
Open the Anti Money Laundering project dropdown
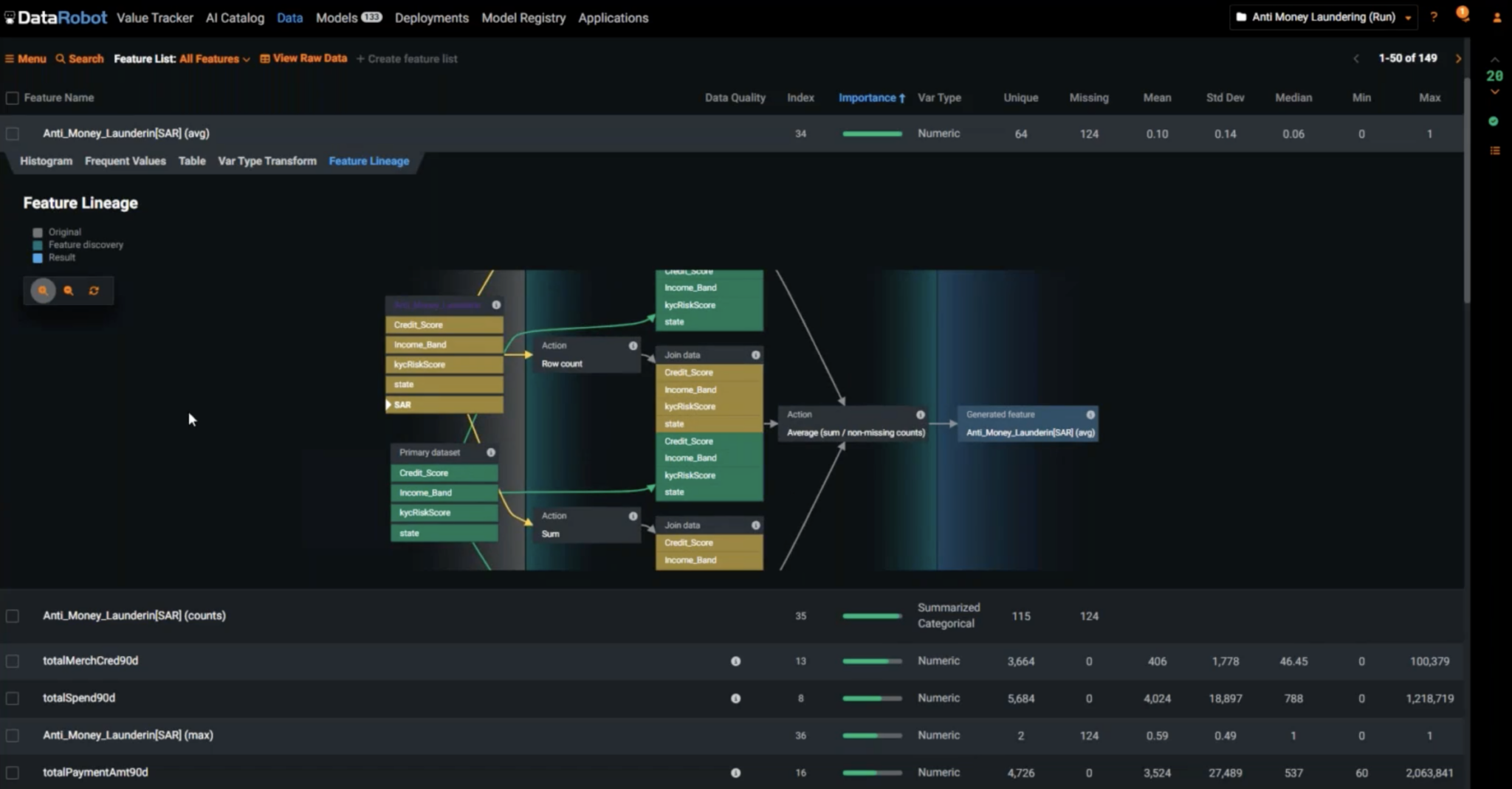click(x=1322, y=16)
